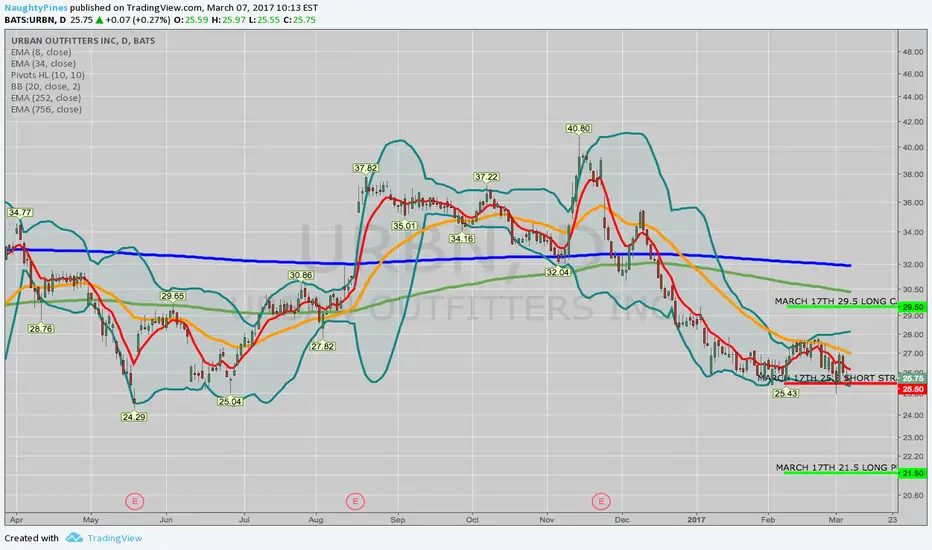Select the March 17th 21.5 long put line label
Viewport: 932px width, 550px height.
836,467
